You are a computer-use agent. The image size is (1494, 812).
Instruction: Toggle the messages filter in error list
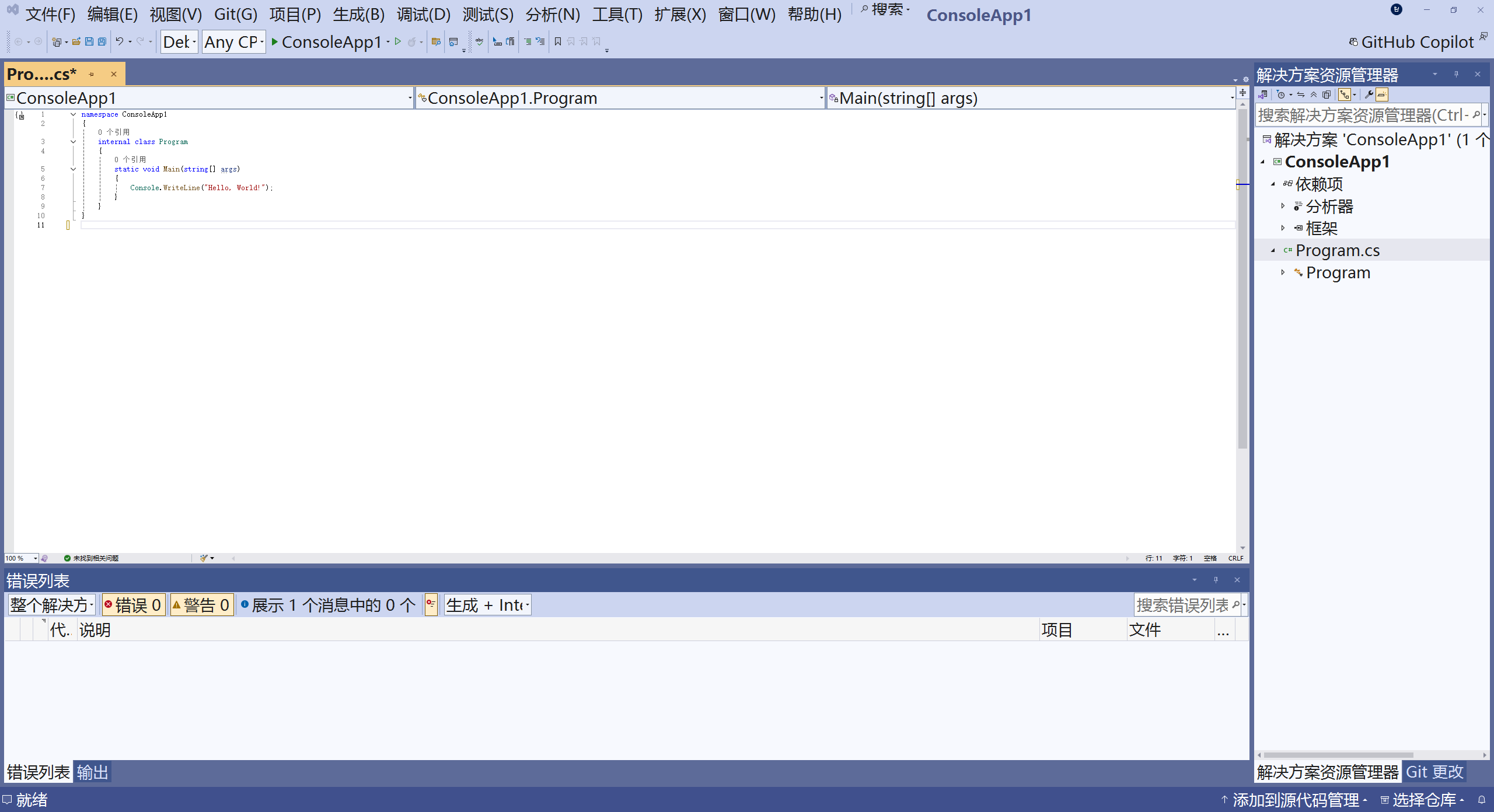[x=328, y=605]
